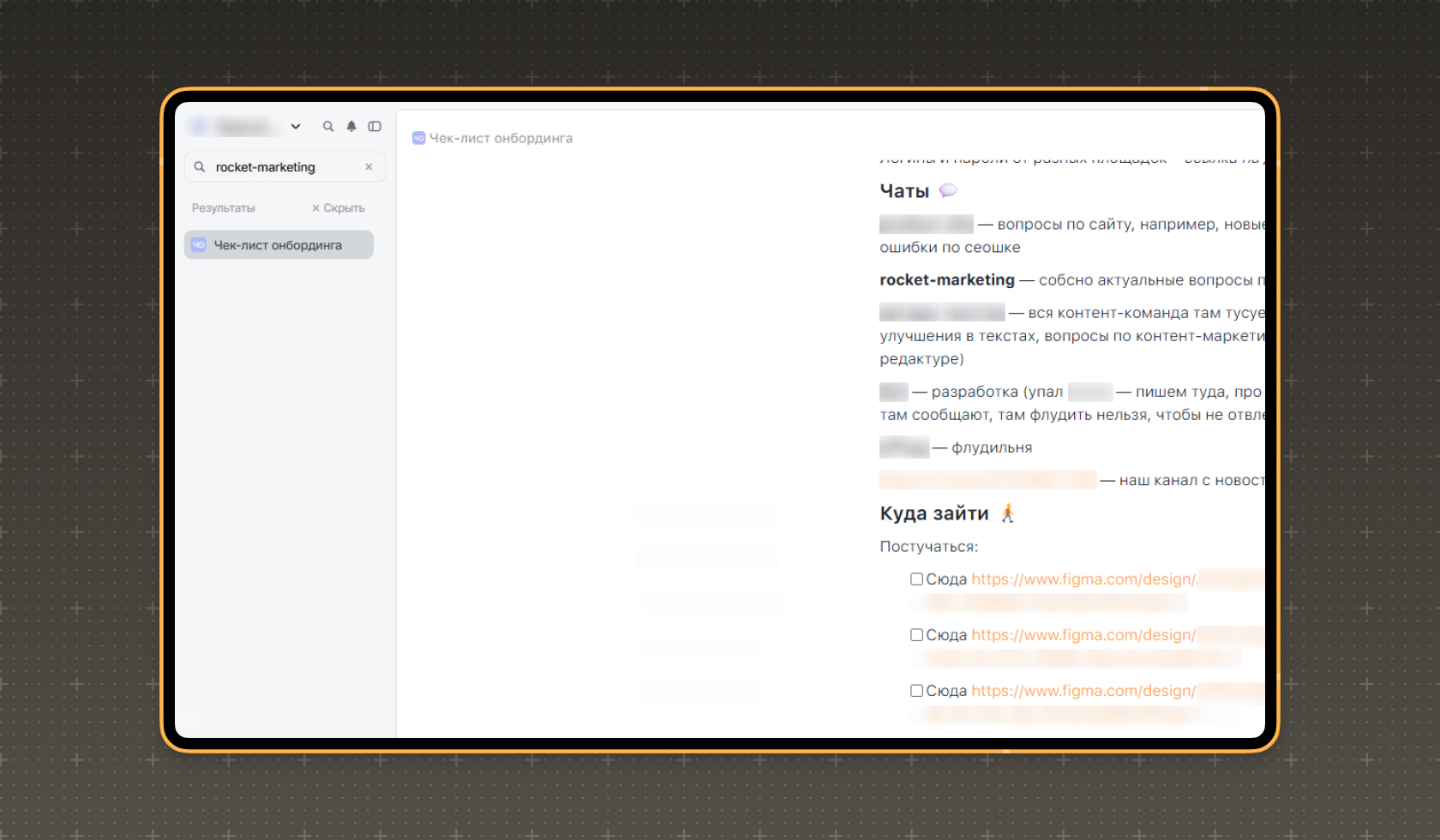Check the first Сюда Figma checkbox

(x=916, y=579)
